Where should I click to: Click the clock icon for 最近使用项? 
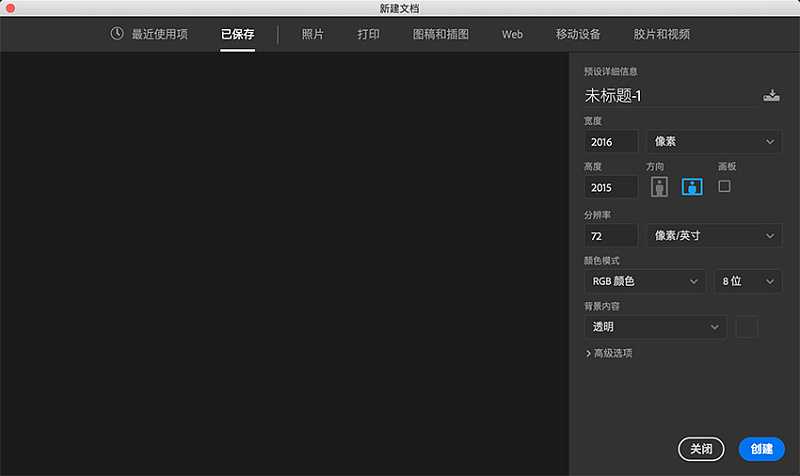117,34
